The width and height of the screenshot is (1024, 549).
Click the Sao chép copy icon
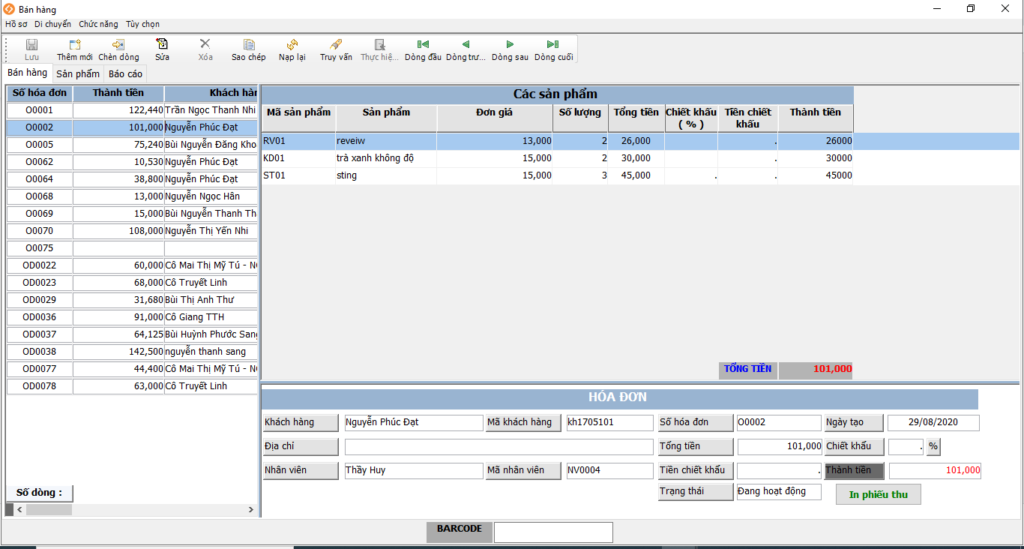249,45
